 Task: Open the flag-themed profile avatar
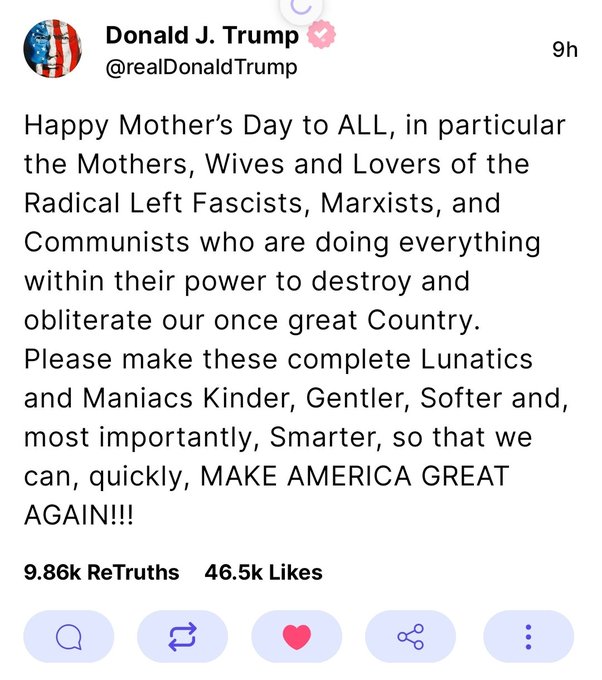pyautogui.click(x=53, y=48)
